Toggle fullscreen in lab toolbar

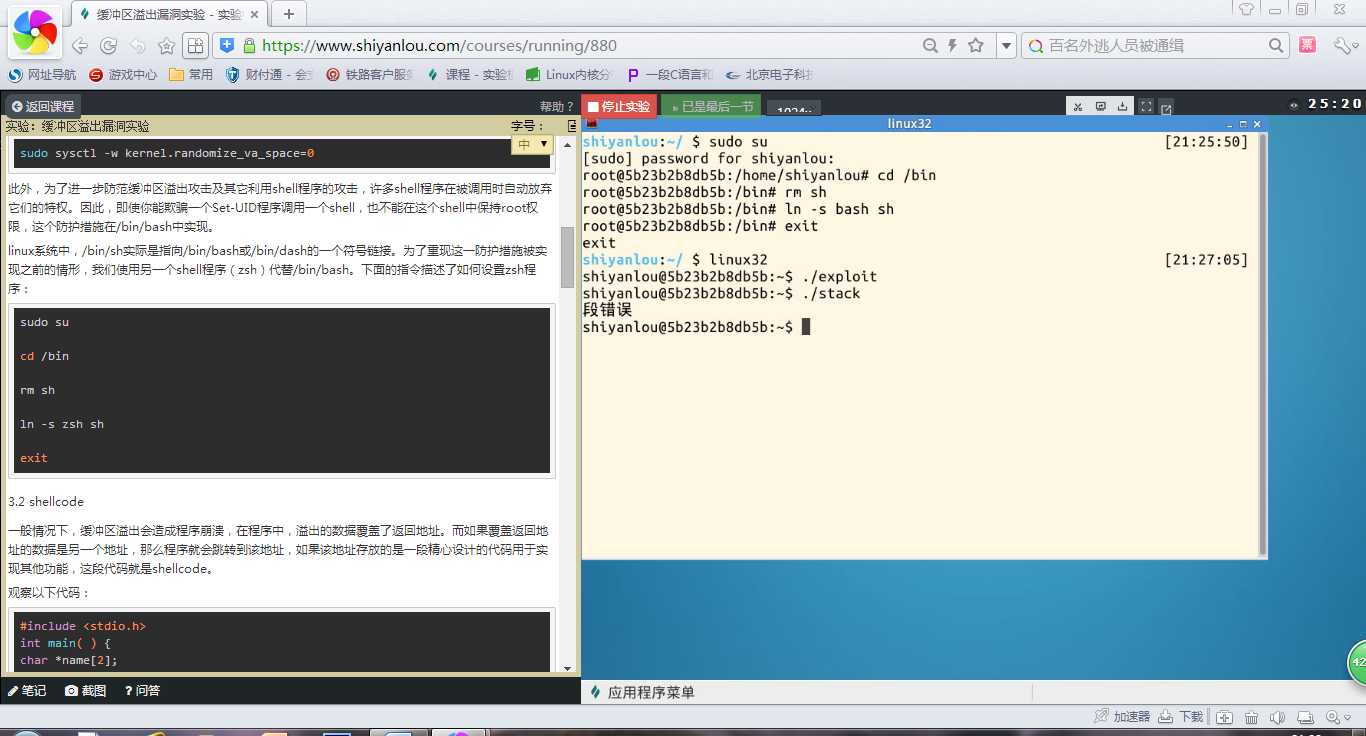coord(1147,106)
